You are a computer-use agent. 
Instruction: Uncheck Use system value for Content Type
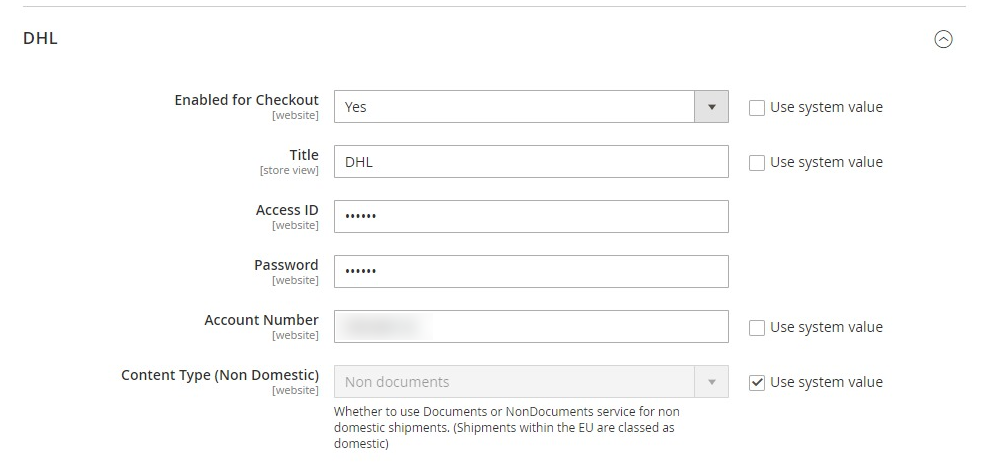[x=757, y=383]
